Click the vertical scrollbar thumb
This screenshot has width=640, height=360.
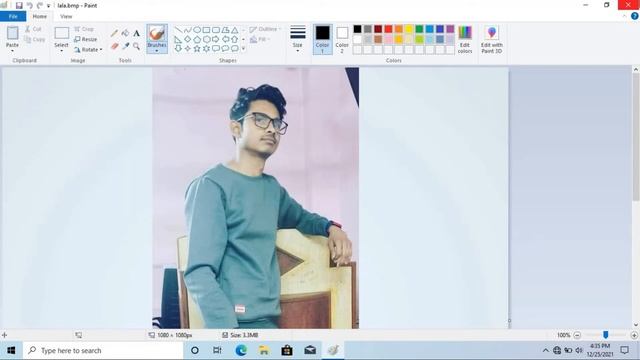636,137
